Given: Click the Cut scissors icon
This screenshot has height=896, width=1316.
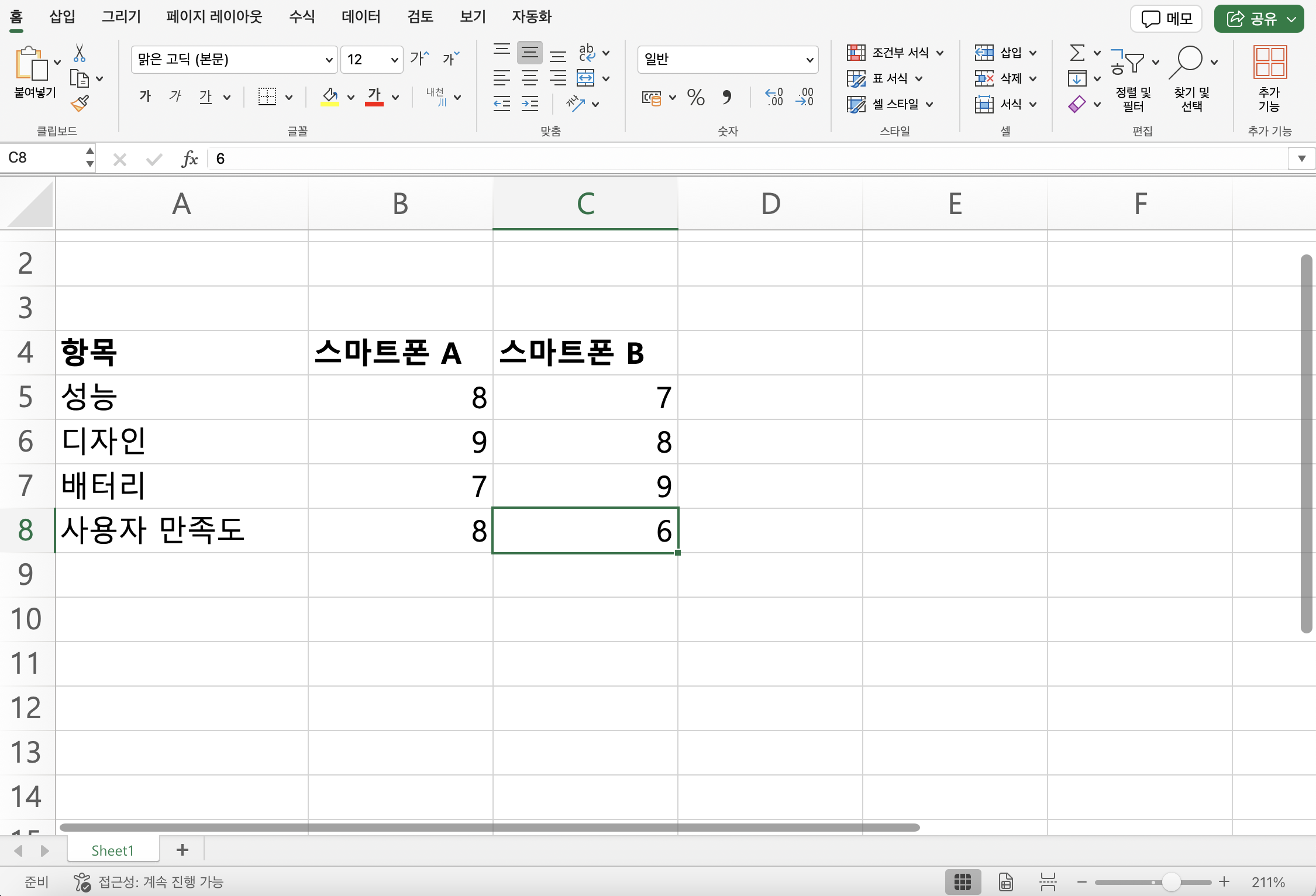Looking at the screenshot, I should tap(80, 53).
